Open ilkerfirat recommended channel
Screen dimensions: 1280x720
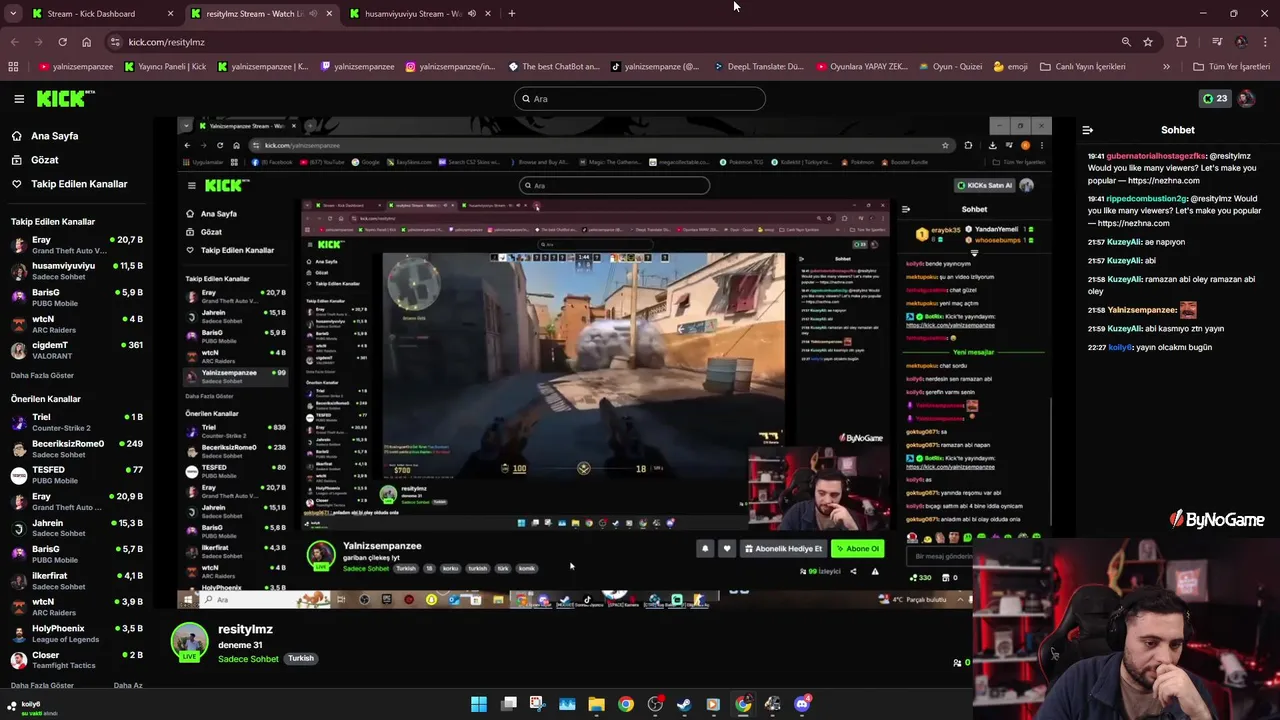77,581
